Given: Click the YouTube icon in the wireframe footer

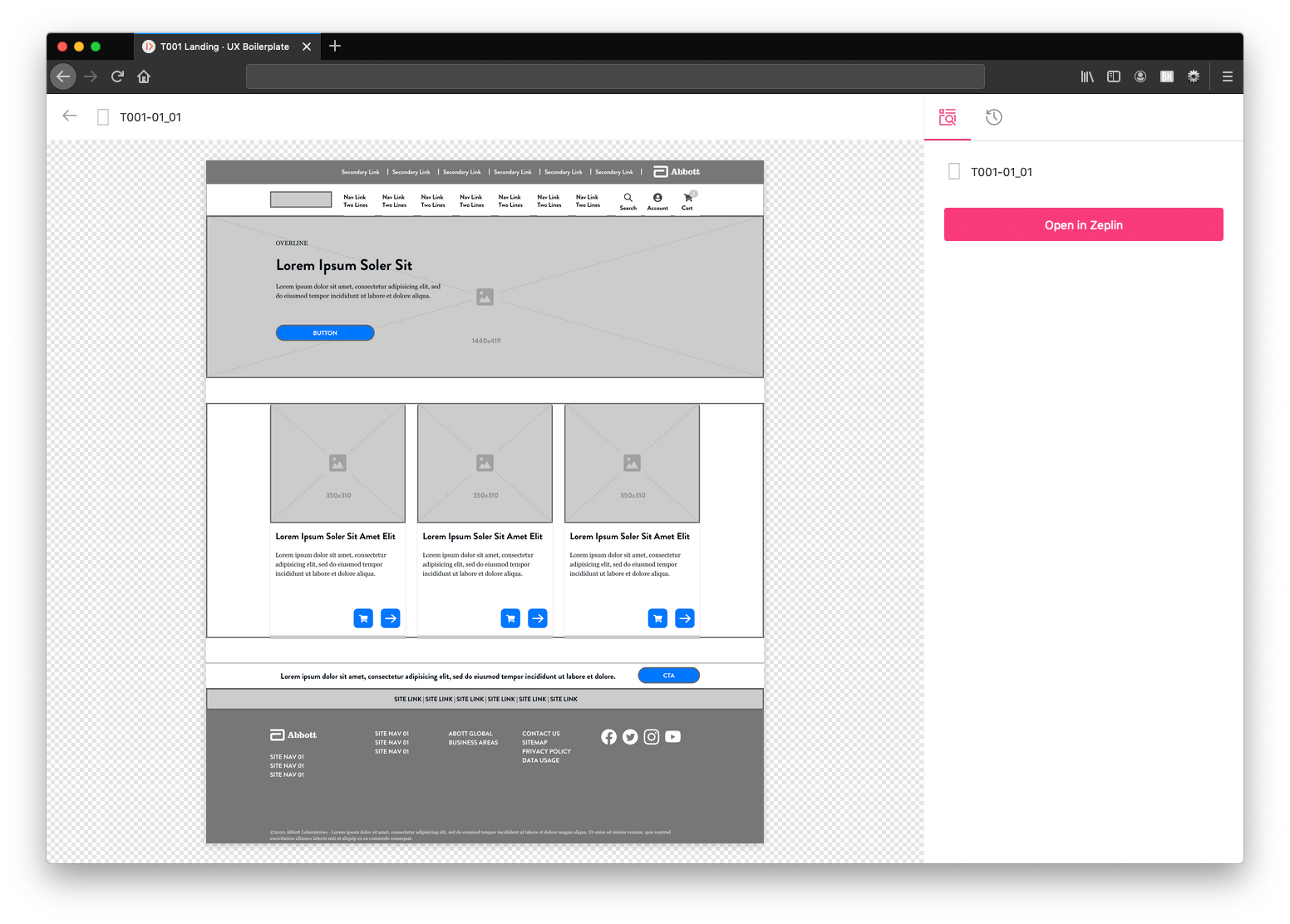Looking at the screenshot, I should click(672, 736).
